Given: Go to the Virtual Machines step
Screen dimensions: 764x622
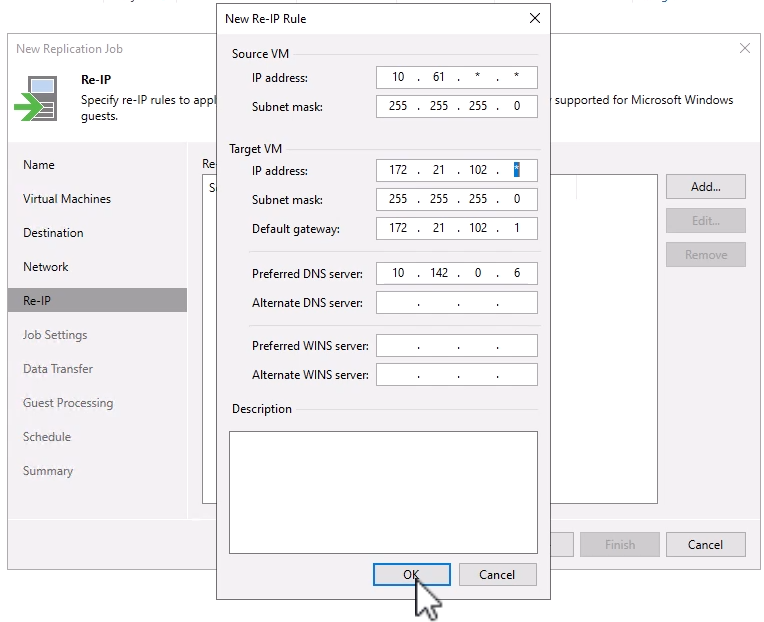Looking at the screenshot, I should 67,199.
